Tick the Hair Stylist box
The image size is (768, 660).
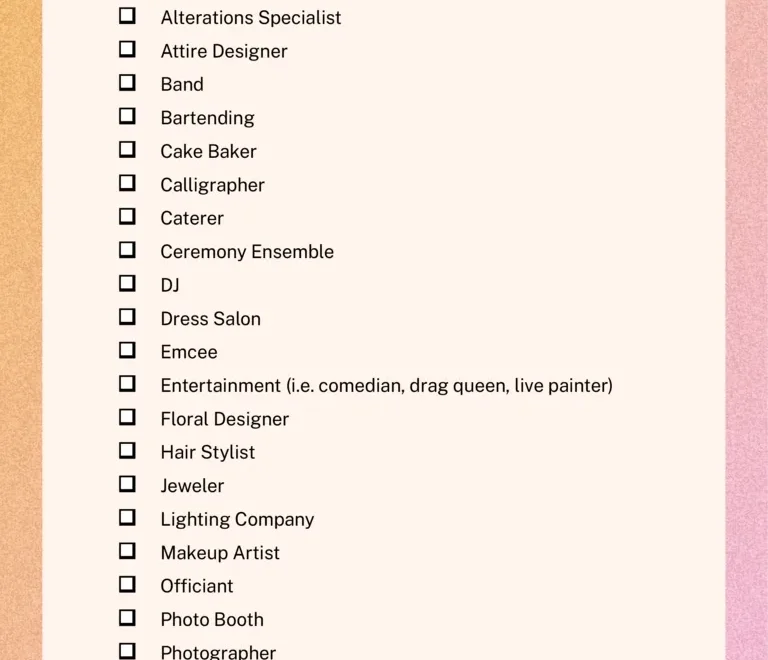[127, 450]
